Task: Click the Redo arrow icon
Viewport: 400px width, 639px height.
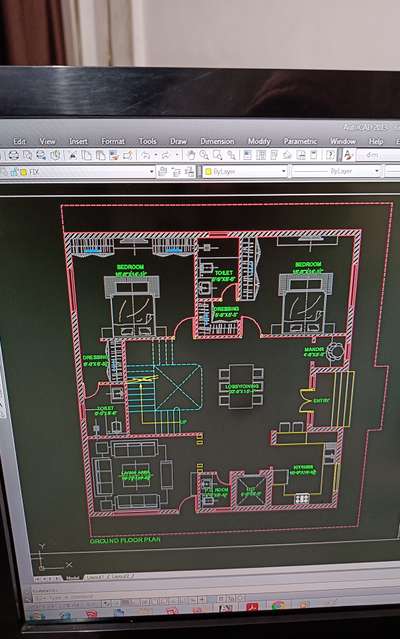Action: click(166, 155)
